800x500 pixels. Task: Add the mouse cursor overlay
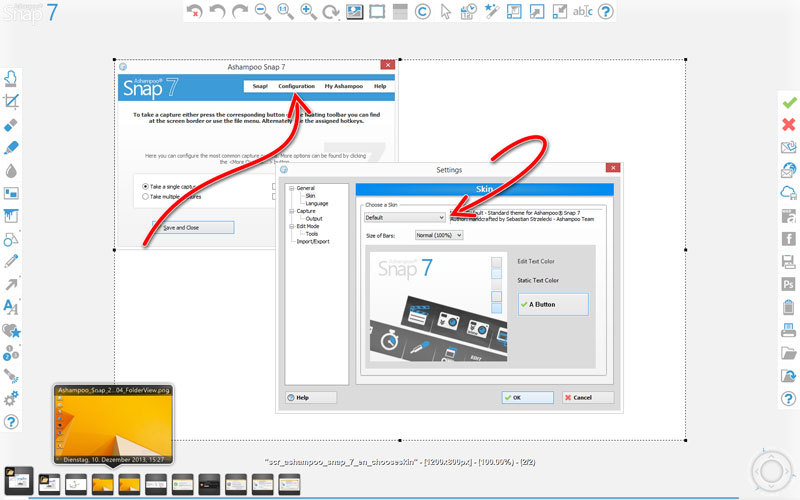445,11
